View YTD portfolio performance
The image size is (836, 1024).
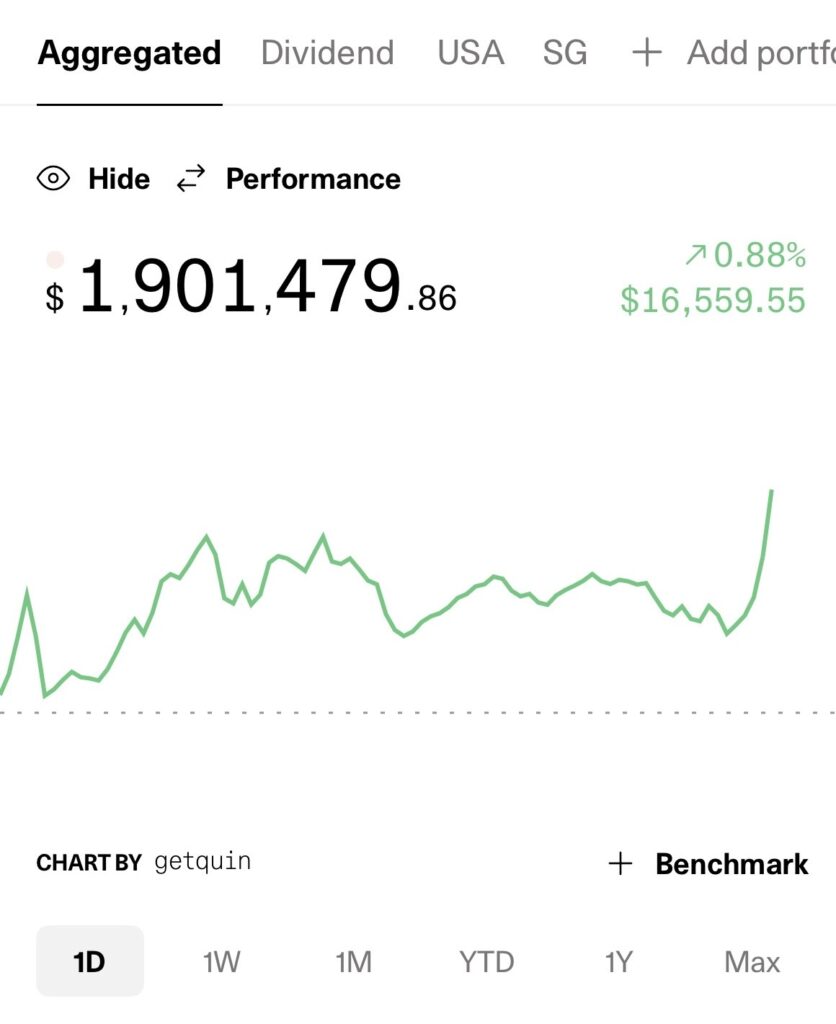click(486, 961)
